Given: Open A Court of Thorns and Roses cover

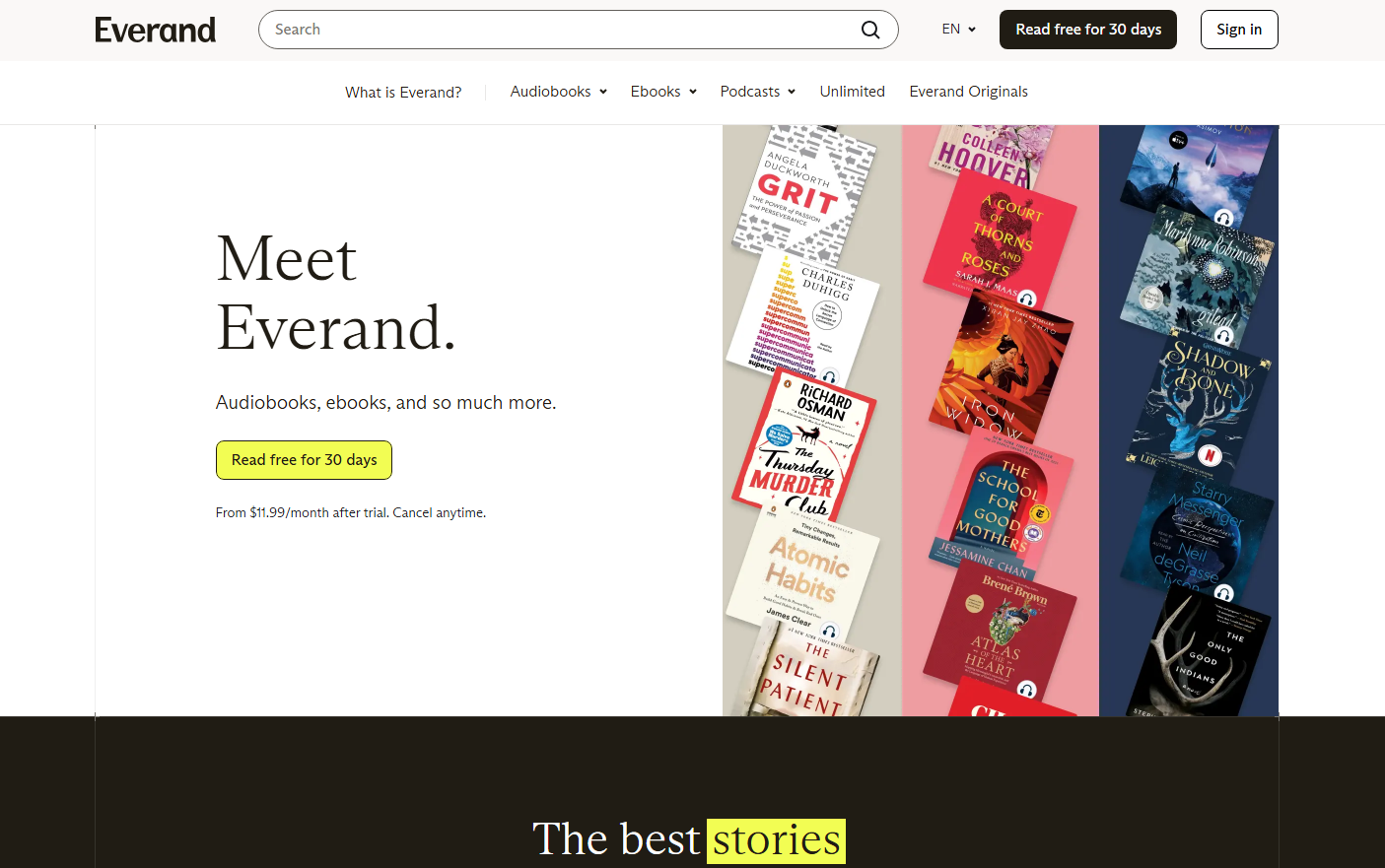Looking at the screenshot, I should point(1000,239).
